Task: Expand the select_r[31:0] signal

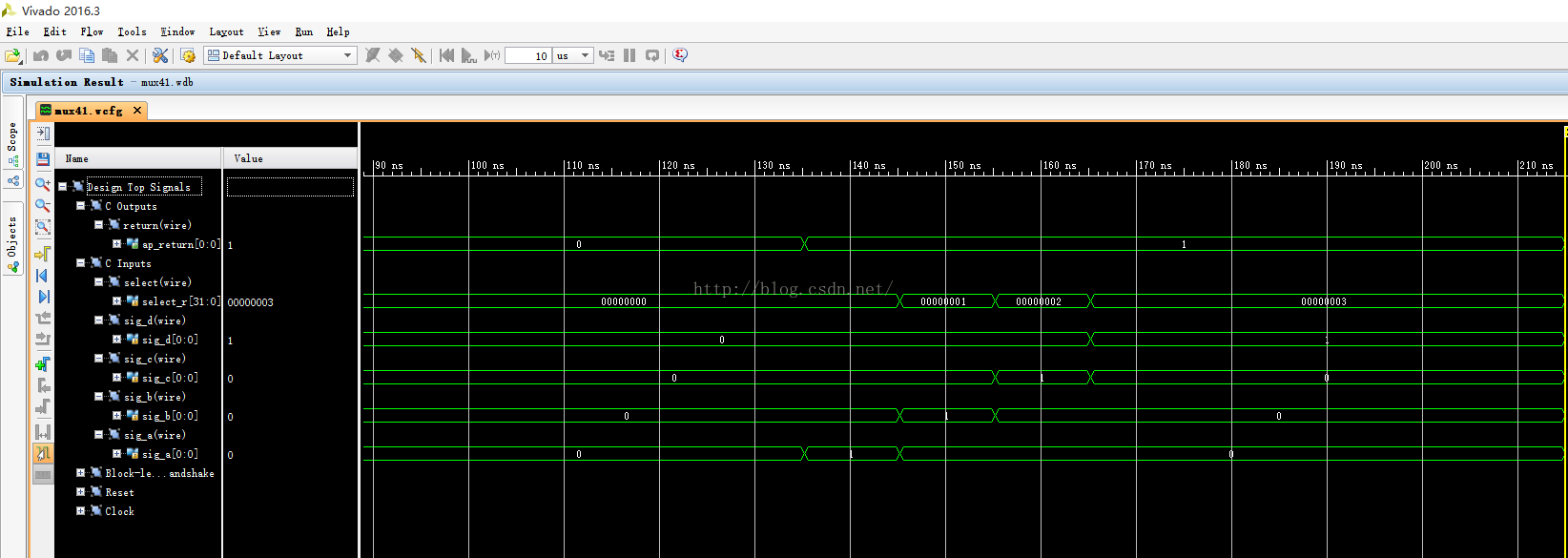Action: tap(116, 301)
